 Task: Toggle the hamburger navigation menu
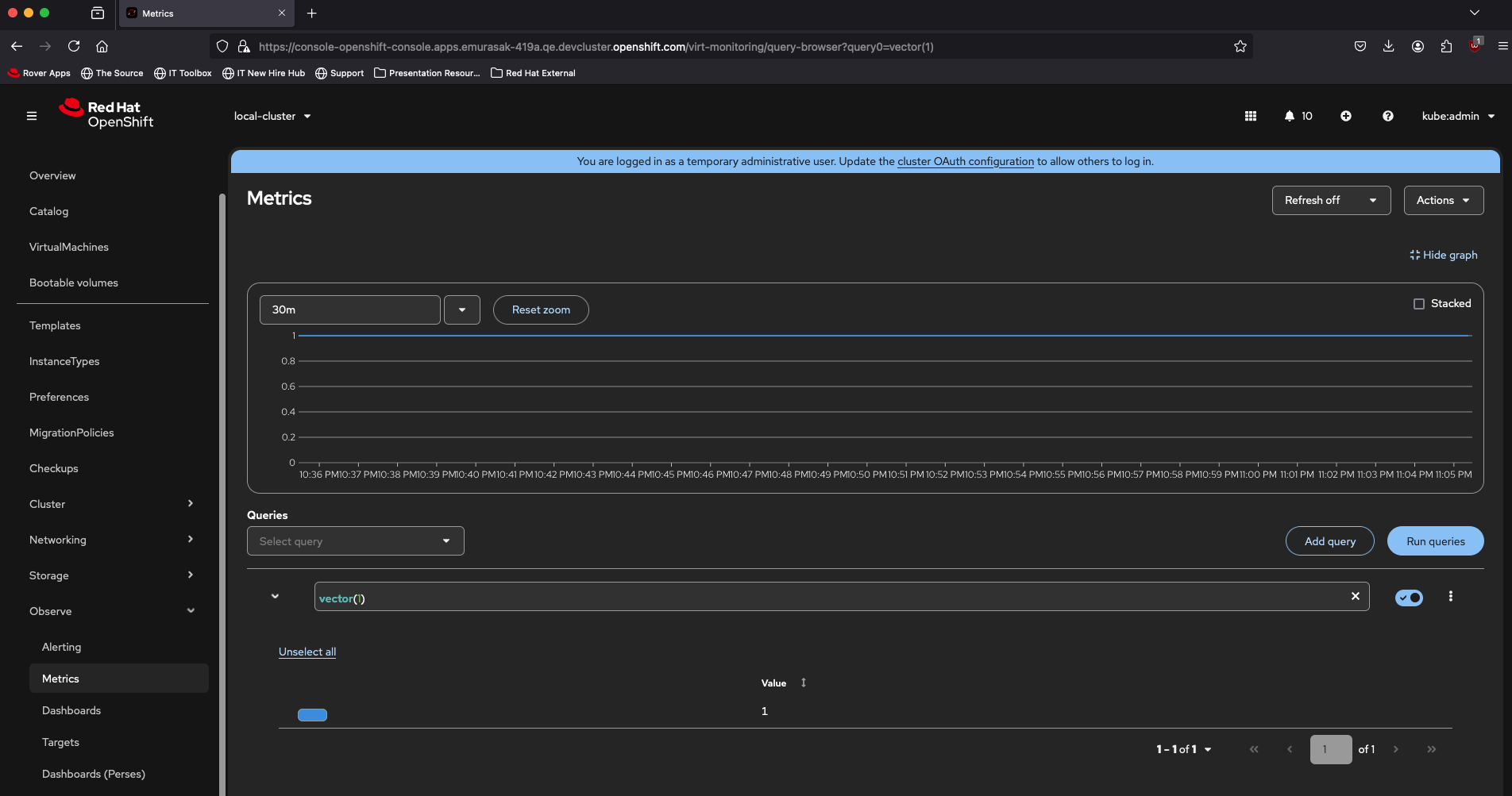(32, 116)
